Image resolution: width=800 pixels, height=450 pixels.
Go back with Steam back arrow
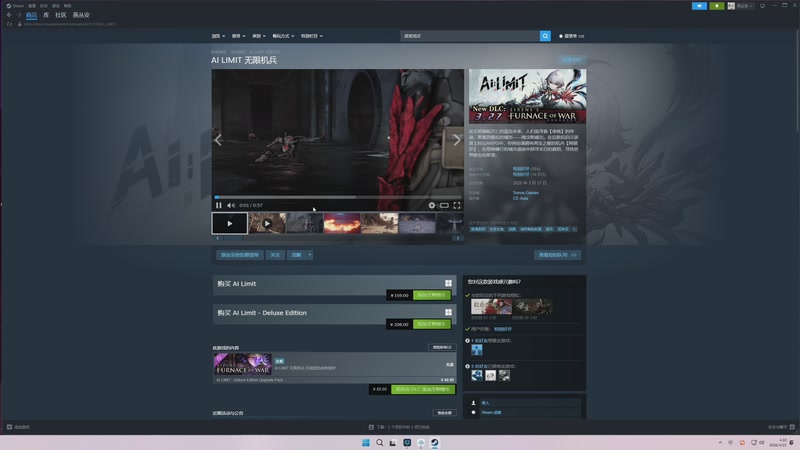click(9, 15)
